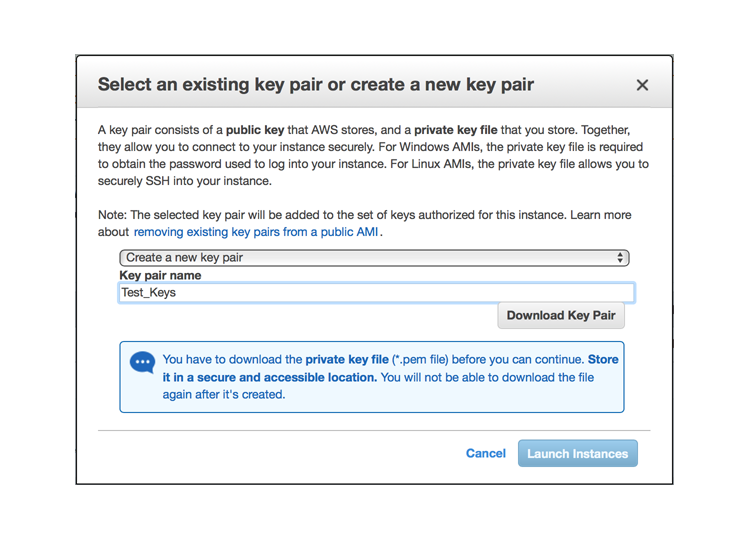Focus the Key pair name input field

[x=376, y=292]
